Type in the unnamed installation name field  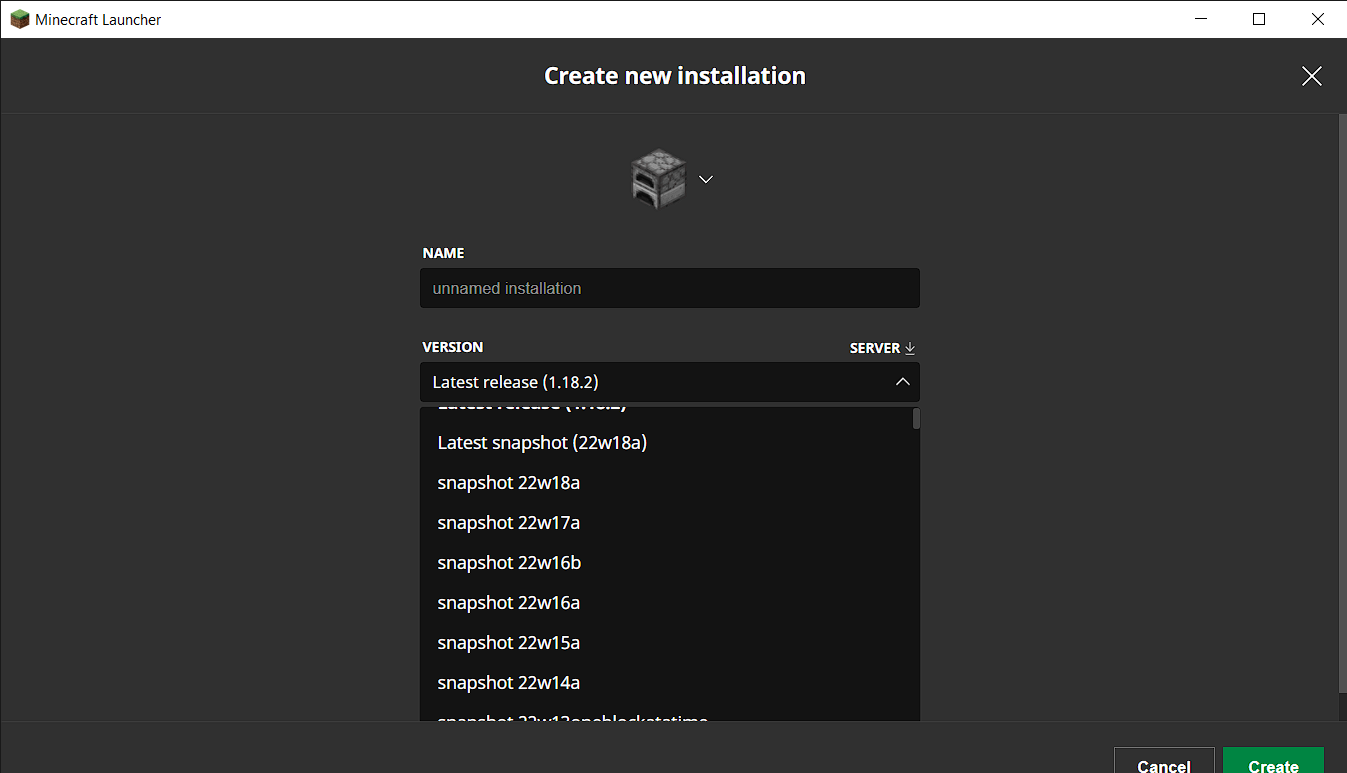click(669, 288)
